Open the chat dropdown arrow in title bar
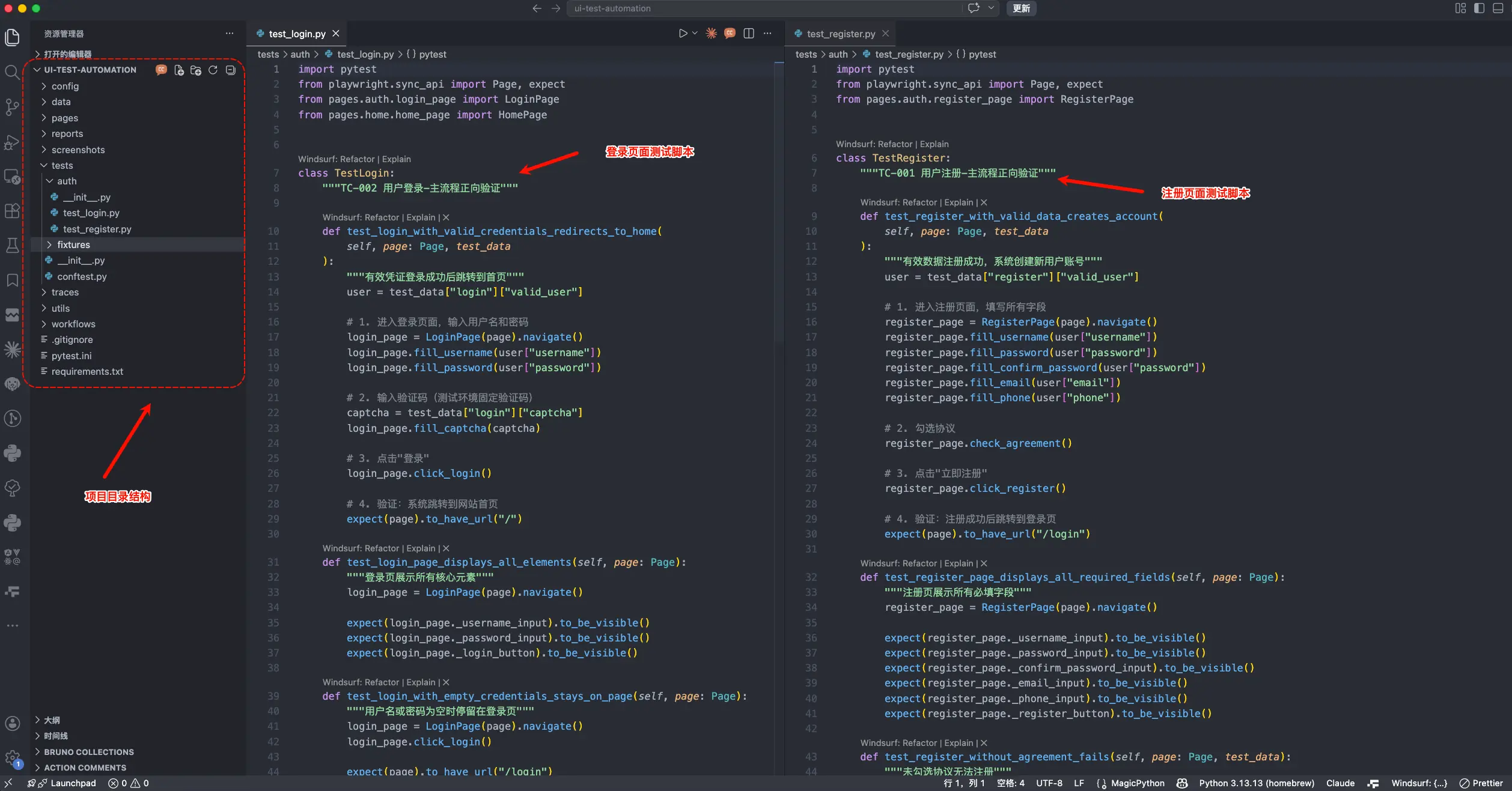Viewport: 1512px width, 791px height. pos(991,8)
